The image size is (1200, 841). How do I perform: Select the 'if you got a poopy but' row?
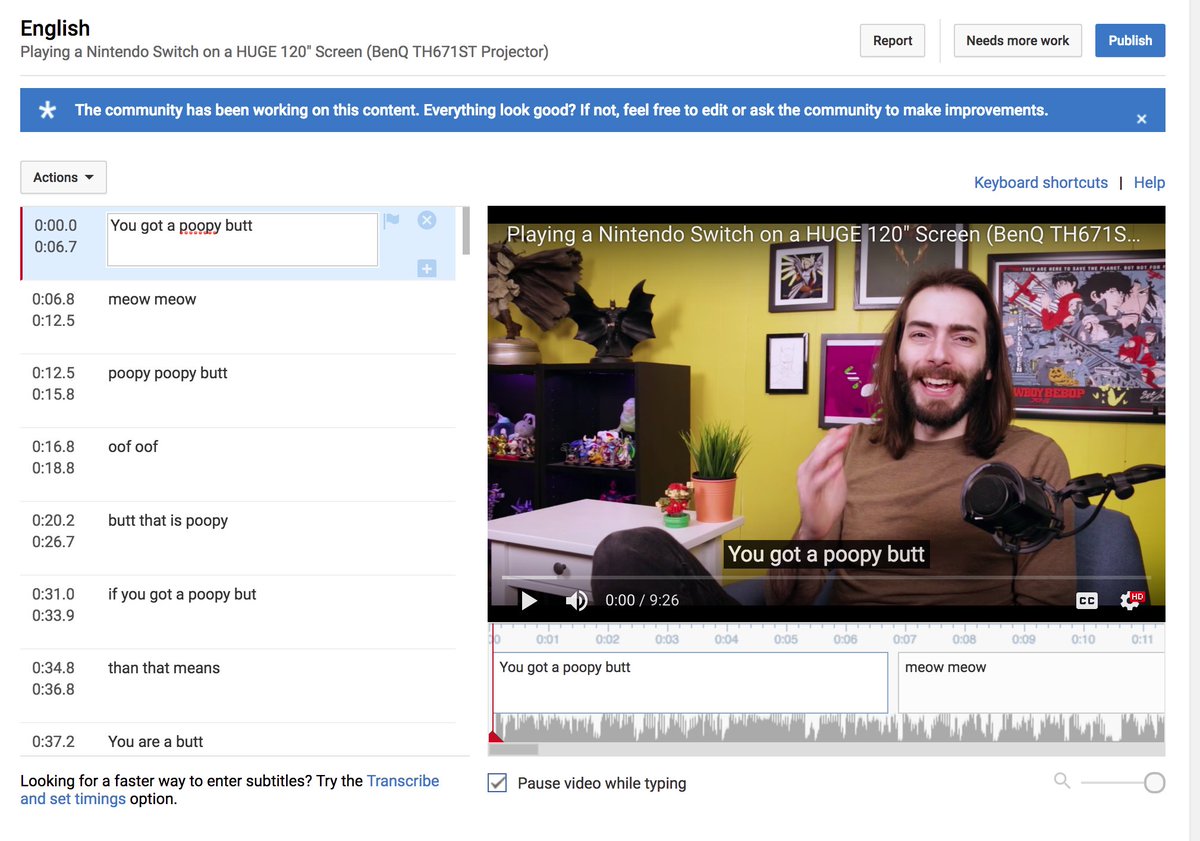(x=238, y=612)
